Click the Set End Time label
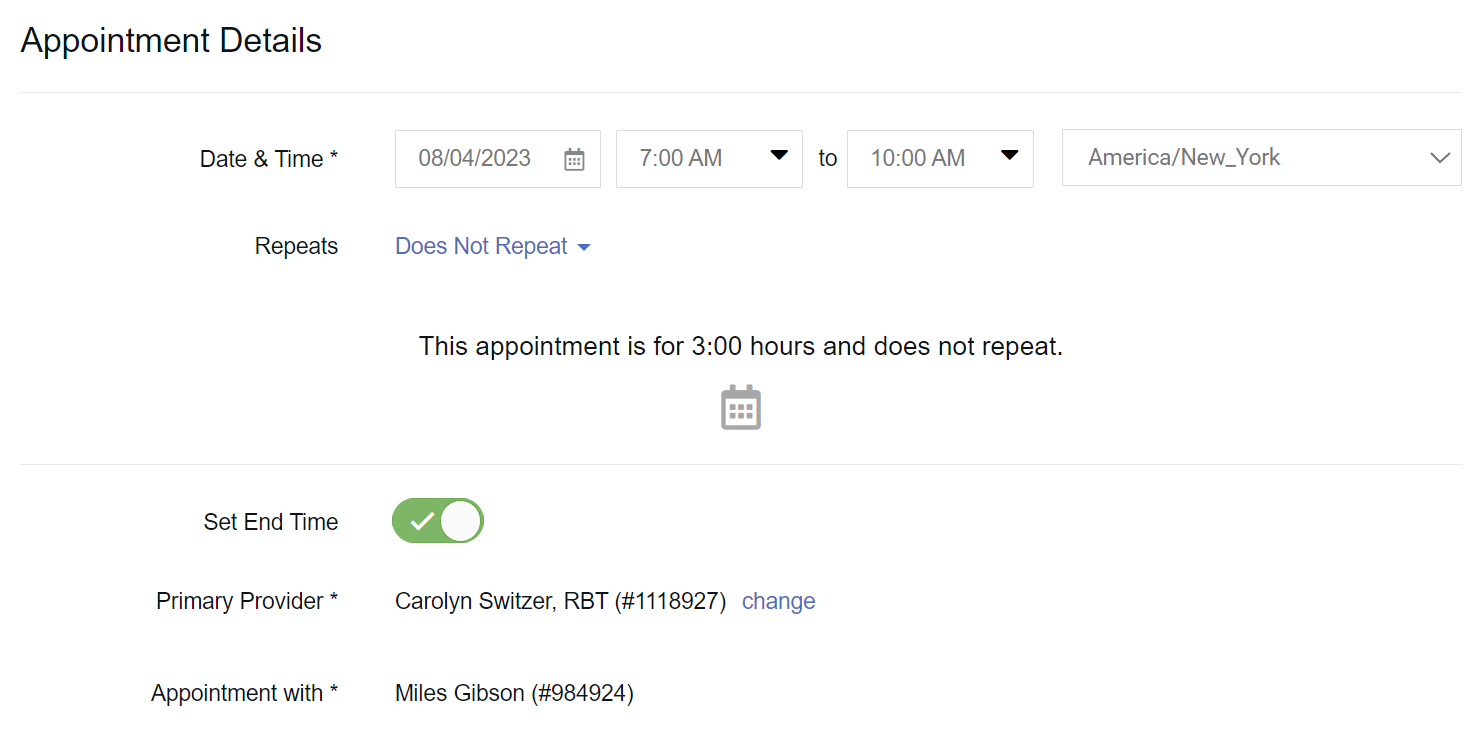 click(271, 522)
